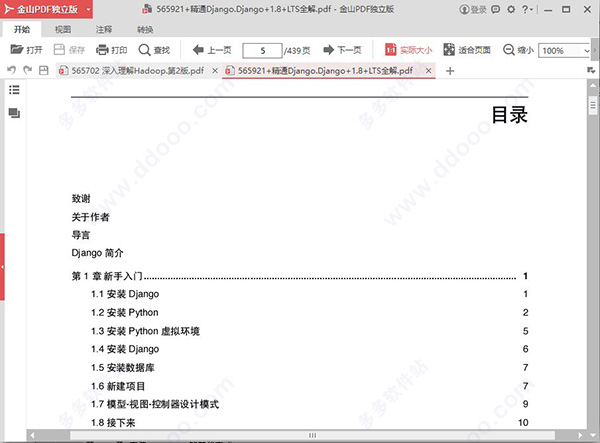Click the 1.3 安装 Python 虚拟环境 entry
Screen dimensions: 600x443
pos(145,331)
